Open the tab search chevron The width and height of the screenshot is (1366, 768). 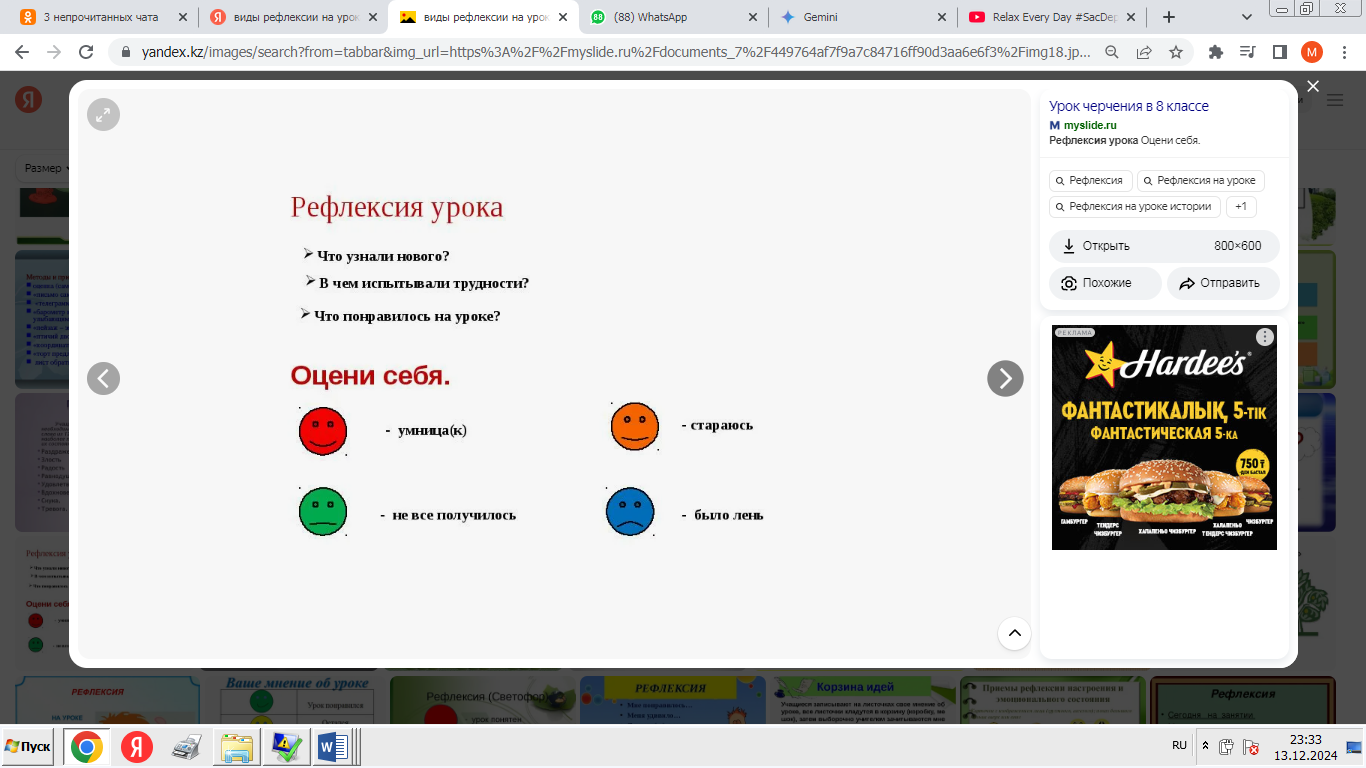[1247, 17]
